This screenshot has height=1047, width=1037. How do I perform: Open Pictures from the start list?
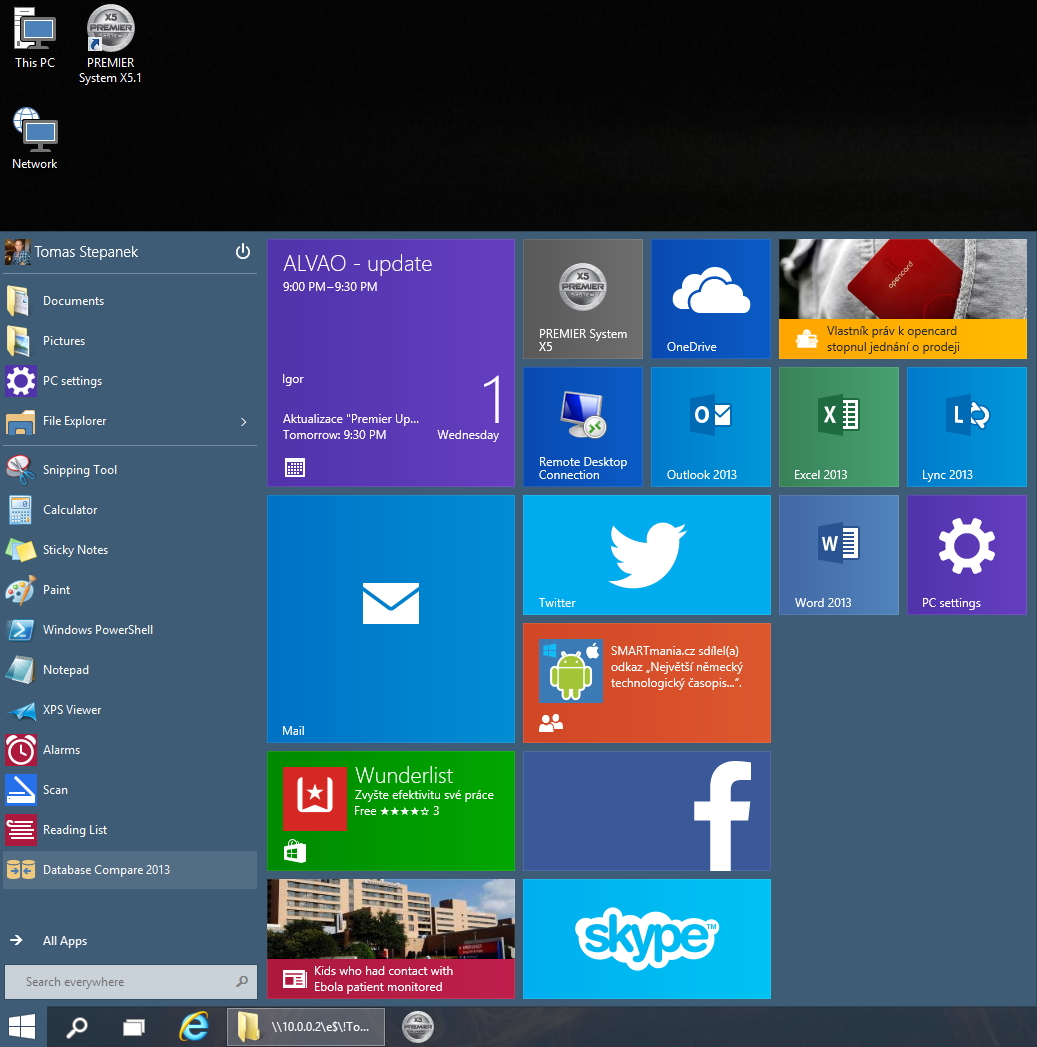pyautogui.click(x=130, y=341)
